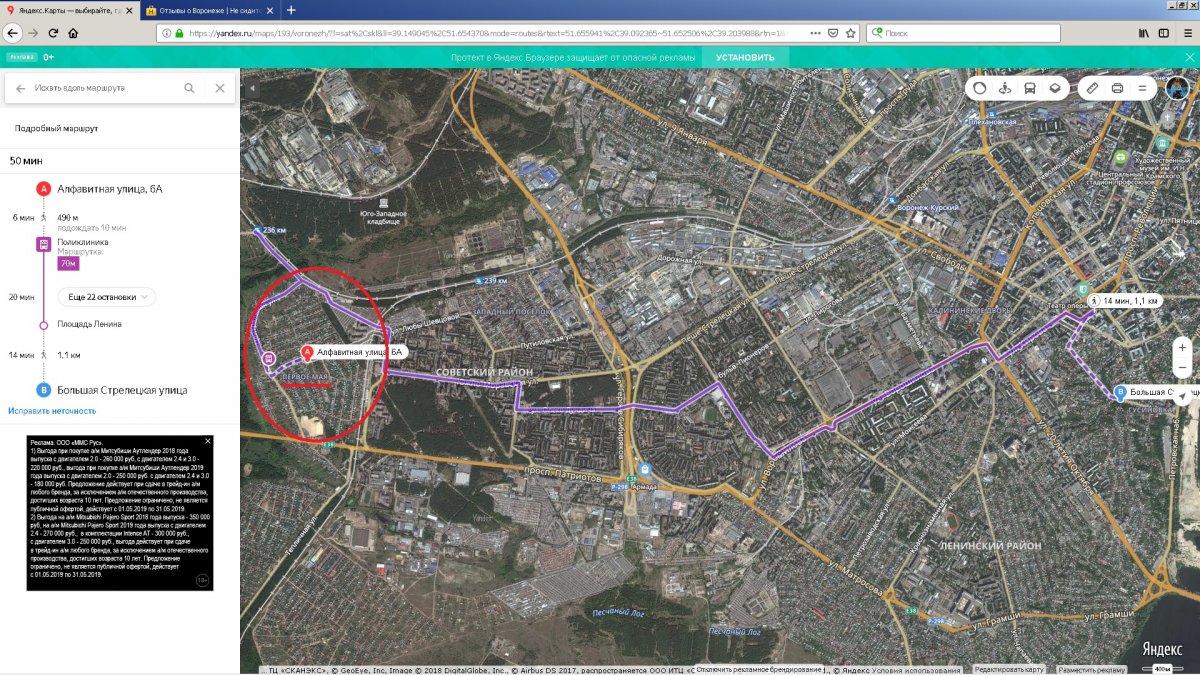The image size is (1200, 675).
Task: Open the Редактировать карту link
Action: pos(1009,669)
